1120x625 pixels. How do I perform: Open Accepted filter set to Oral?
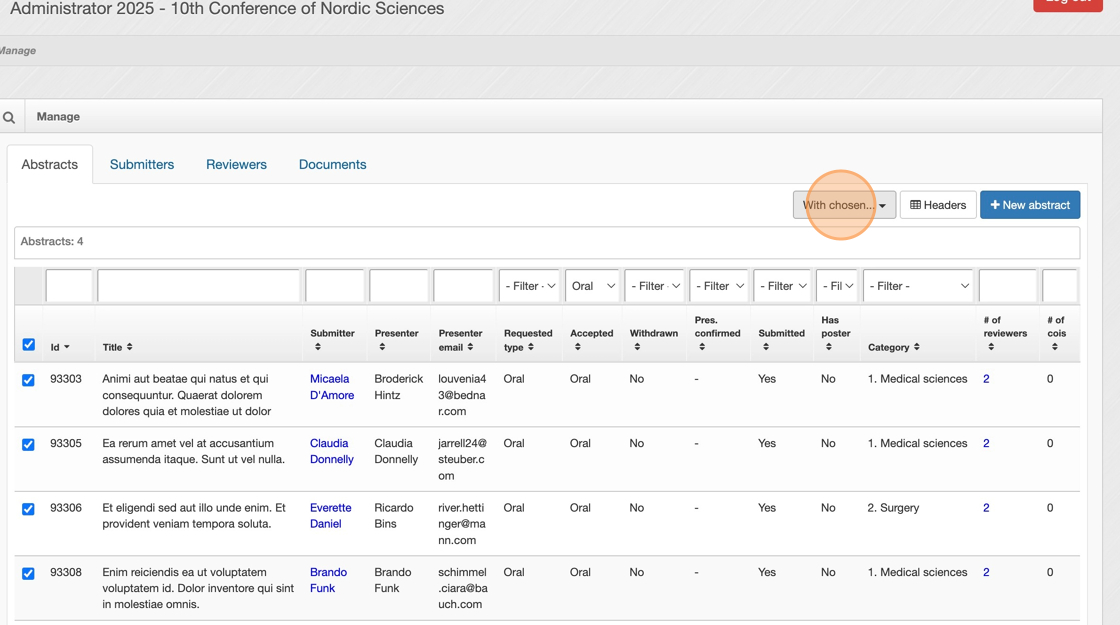click(x=592, y=286)
